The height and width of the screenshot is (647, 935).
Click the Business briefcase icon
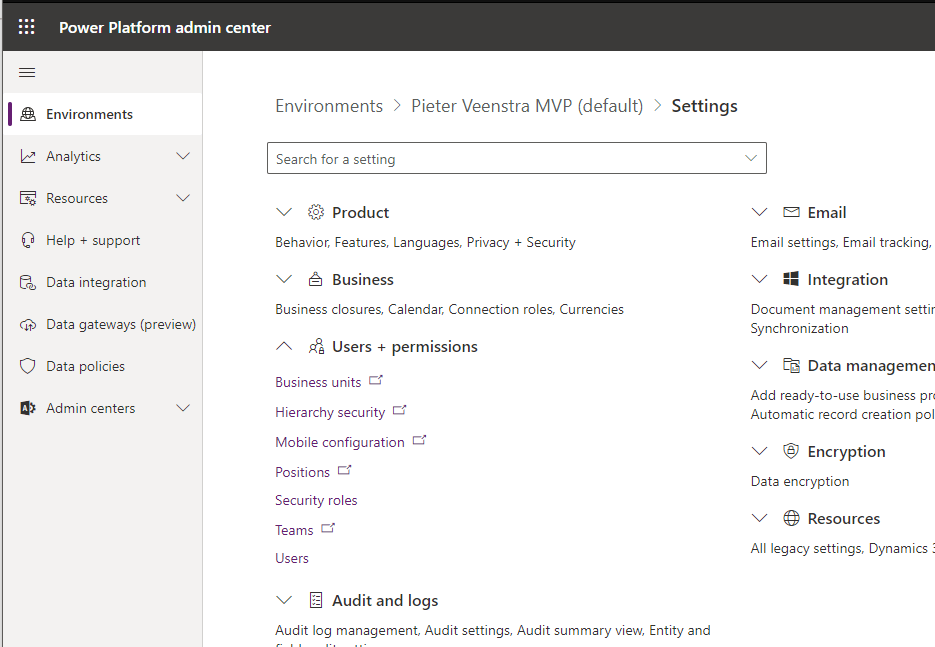click(x=315, y=279)
